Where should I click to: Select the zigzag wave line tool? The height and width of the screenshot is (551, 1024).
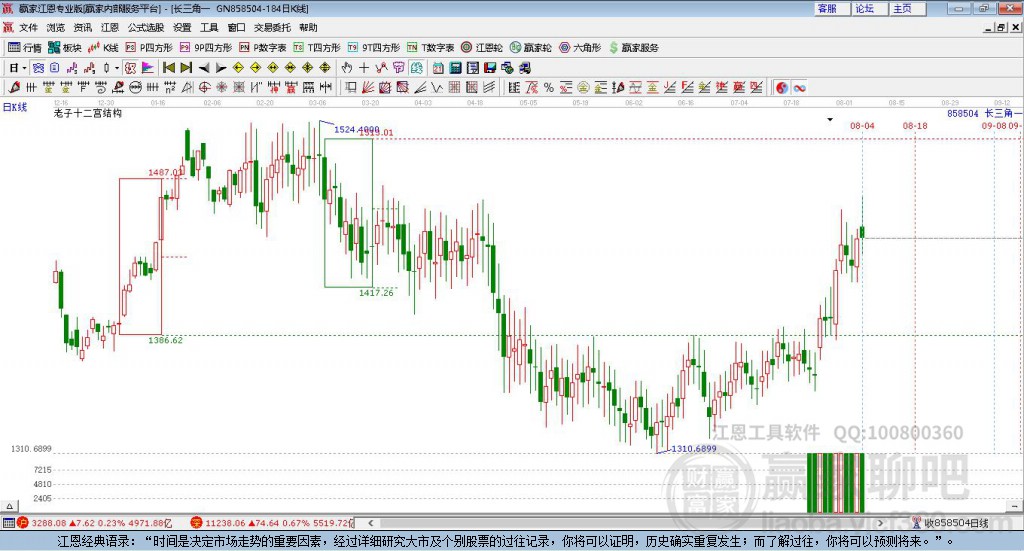coord(437,87)
